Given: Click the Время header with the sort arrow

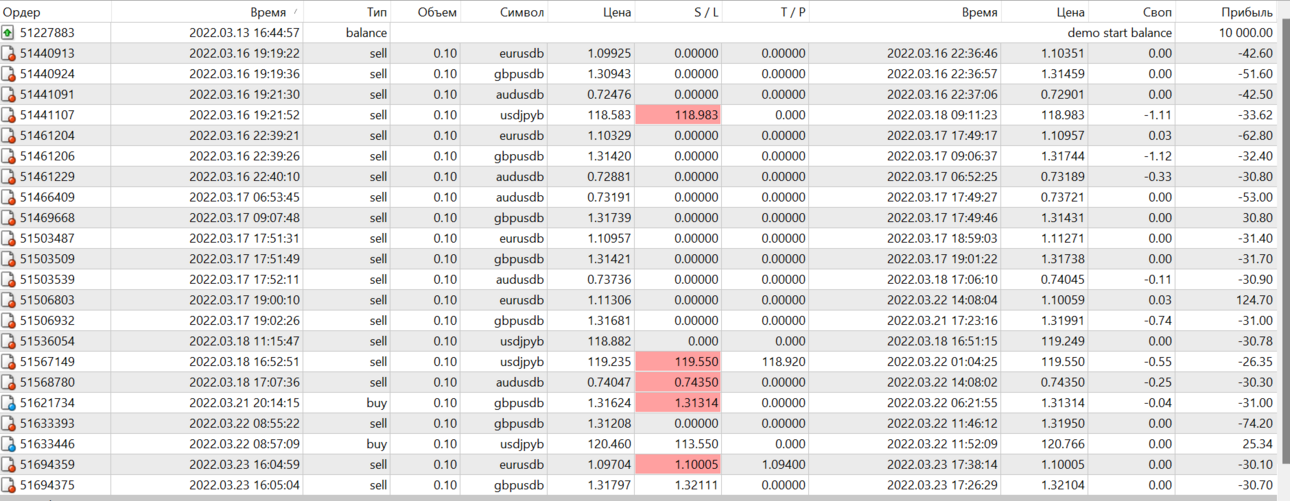Looking at the screenshot, I should point(206,13).
